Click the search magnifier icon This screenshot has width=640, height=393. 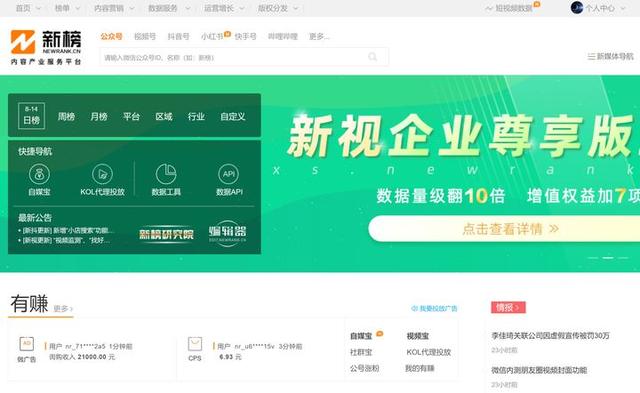[x=373, y=57]
